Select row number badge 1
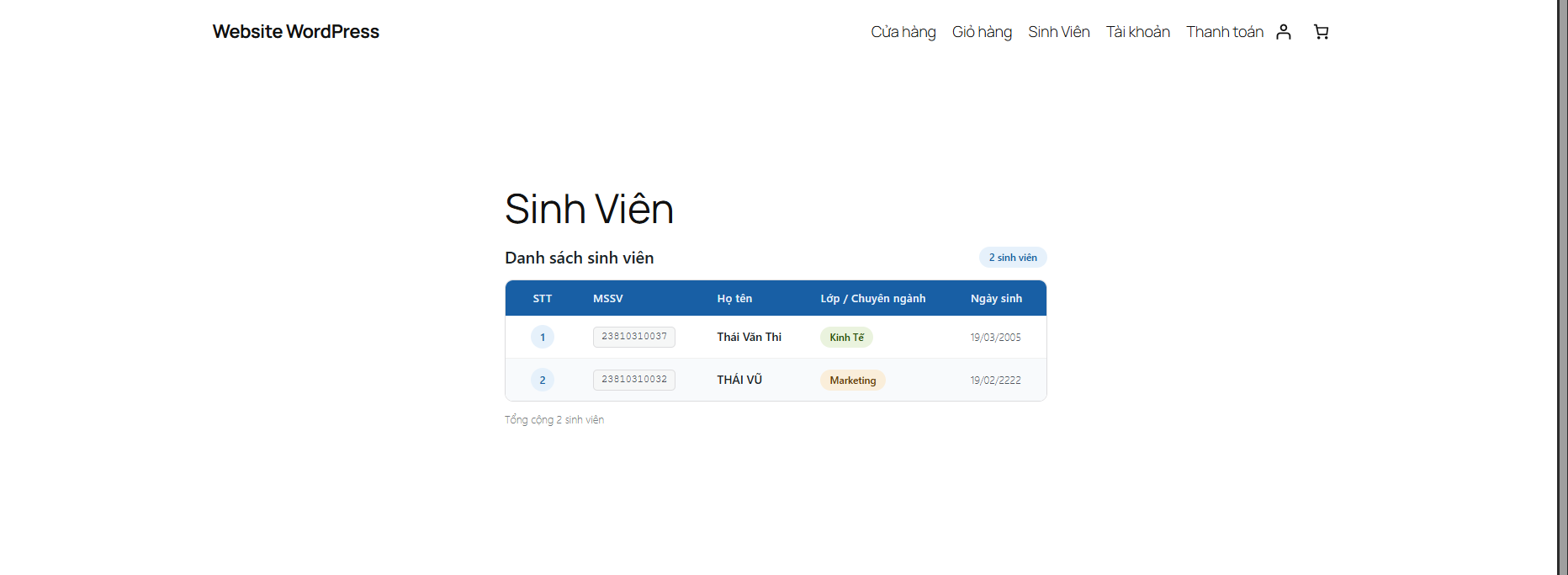 [543, 338]
